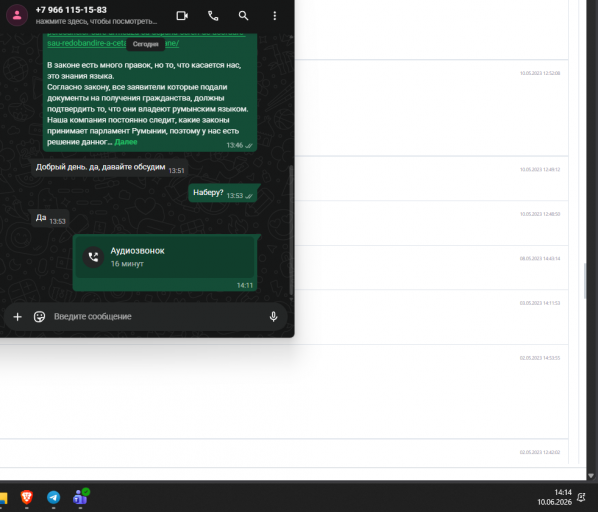Open Telegram from the taskbar
The image size is (598, 512).
pyautogui.click(x=53, y=498)
